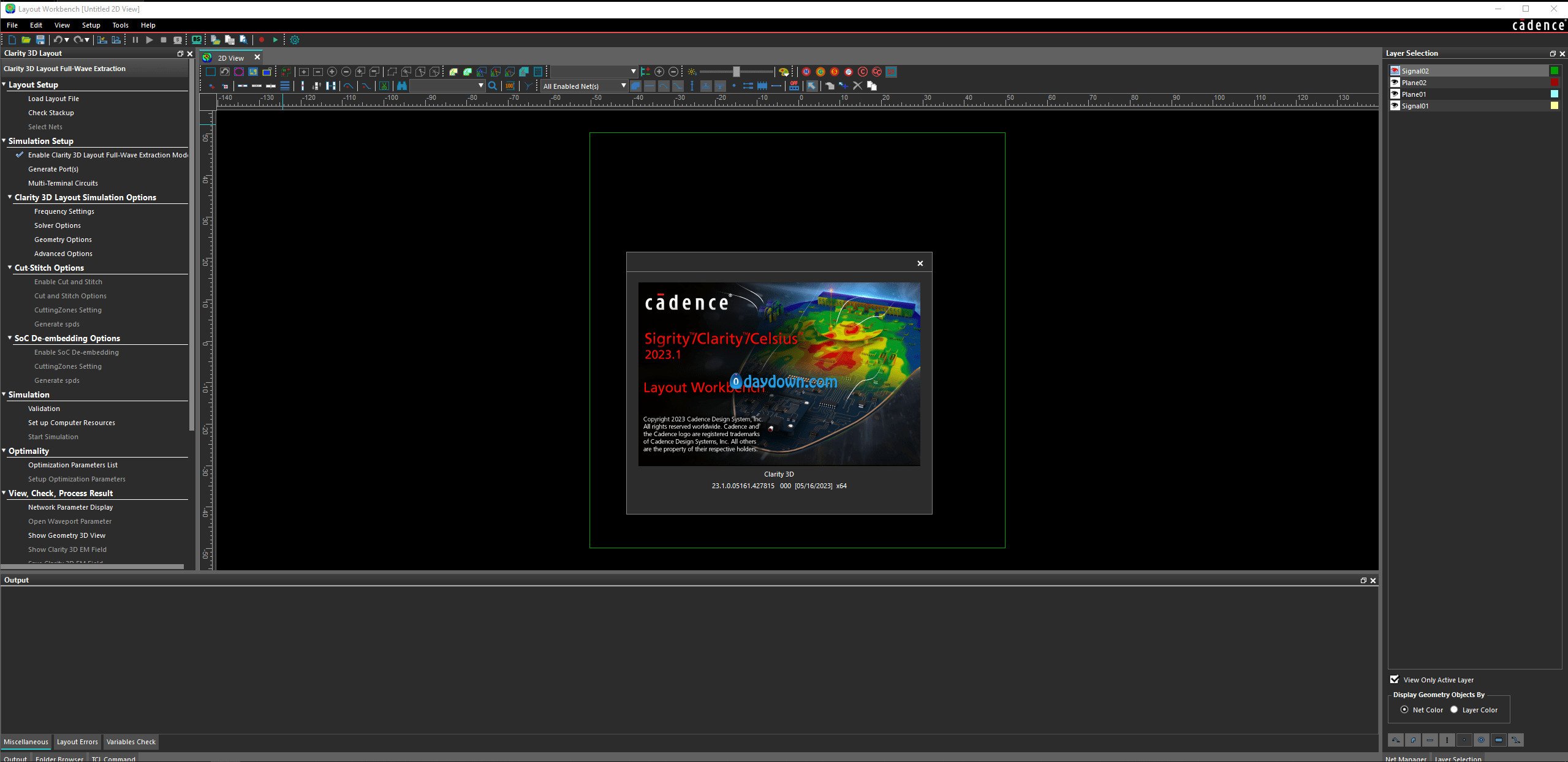
Task: Click the blue magnifier search icon
Action: 492,86
